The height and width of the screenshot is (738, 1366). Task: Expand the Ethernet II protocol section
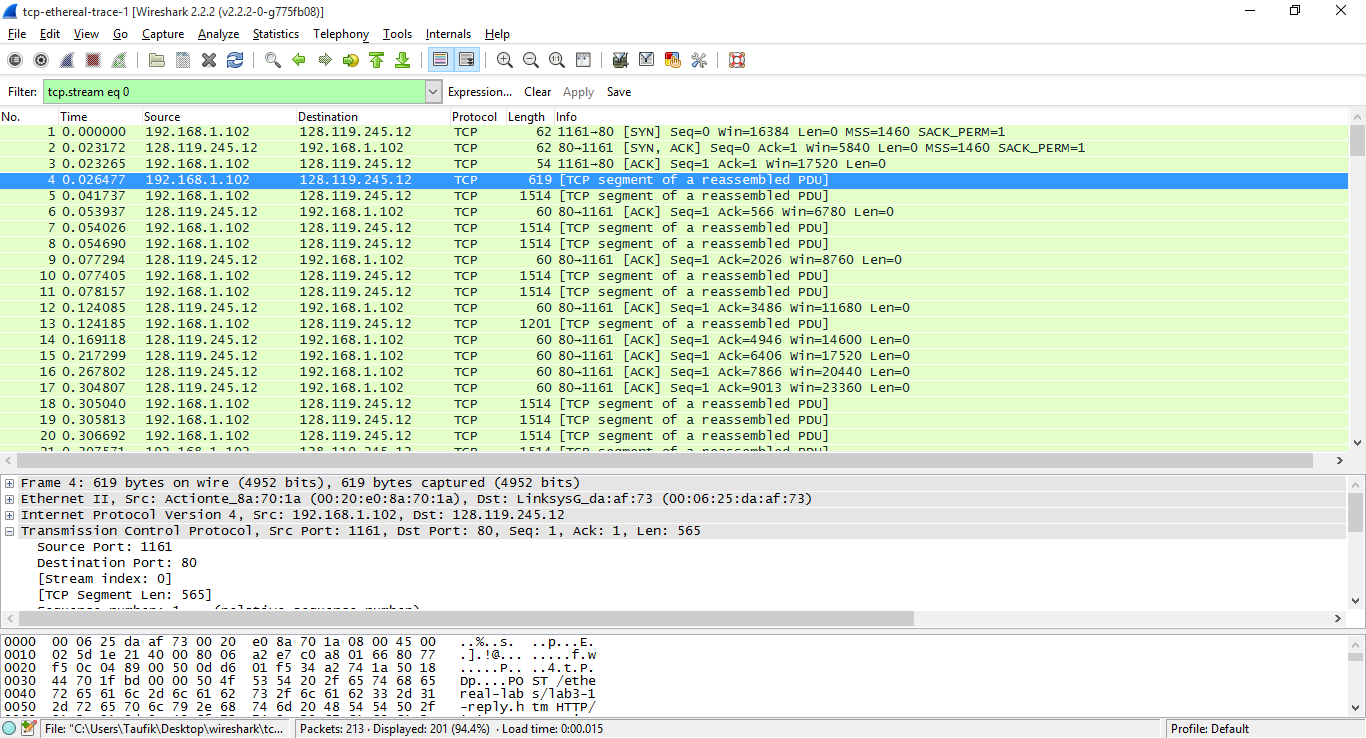pyautogui.click(x=8, y=499)
